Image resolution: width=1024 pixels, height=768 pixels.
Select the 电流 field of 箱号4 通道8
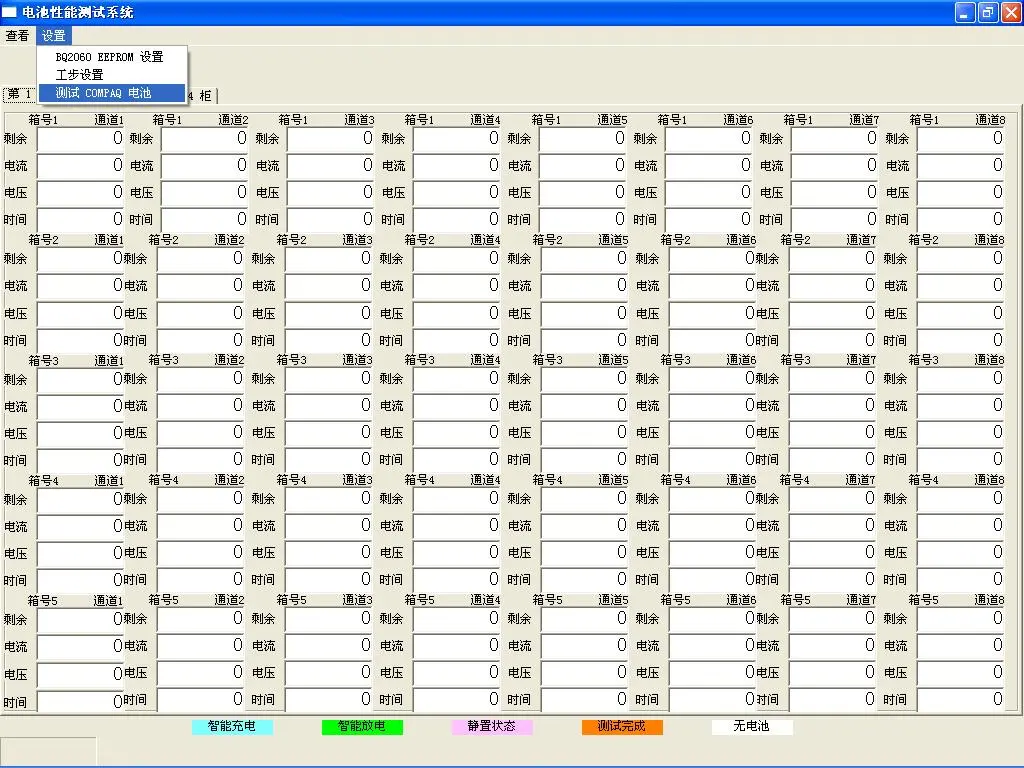[x=961, y=526]
